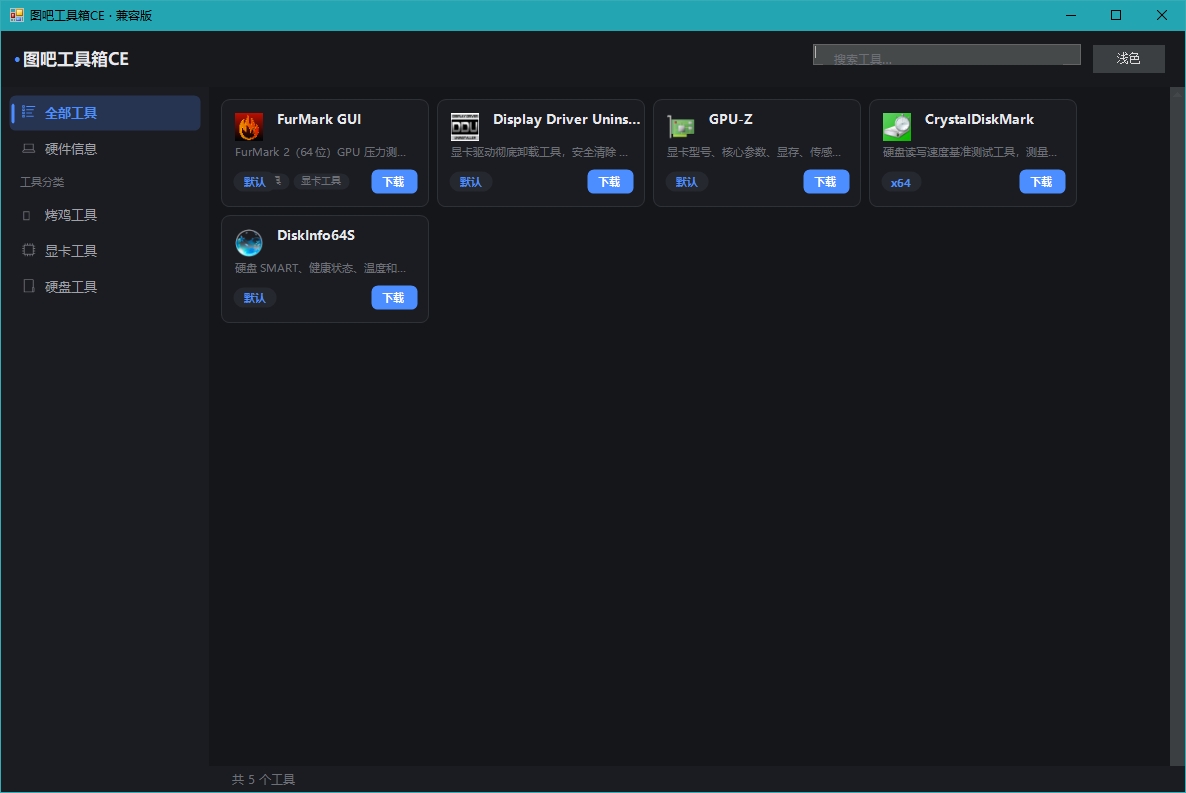The height and width of the screenshot is (793, 1186).
Task: Close the 图吧工具箱CE window
Action: tap(1162, 15)
